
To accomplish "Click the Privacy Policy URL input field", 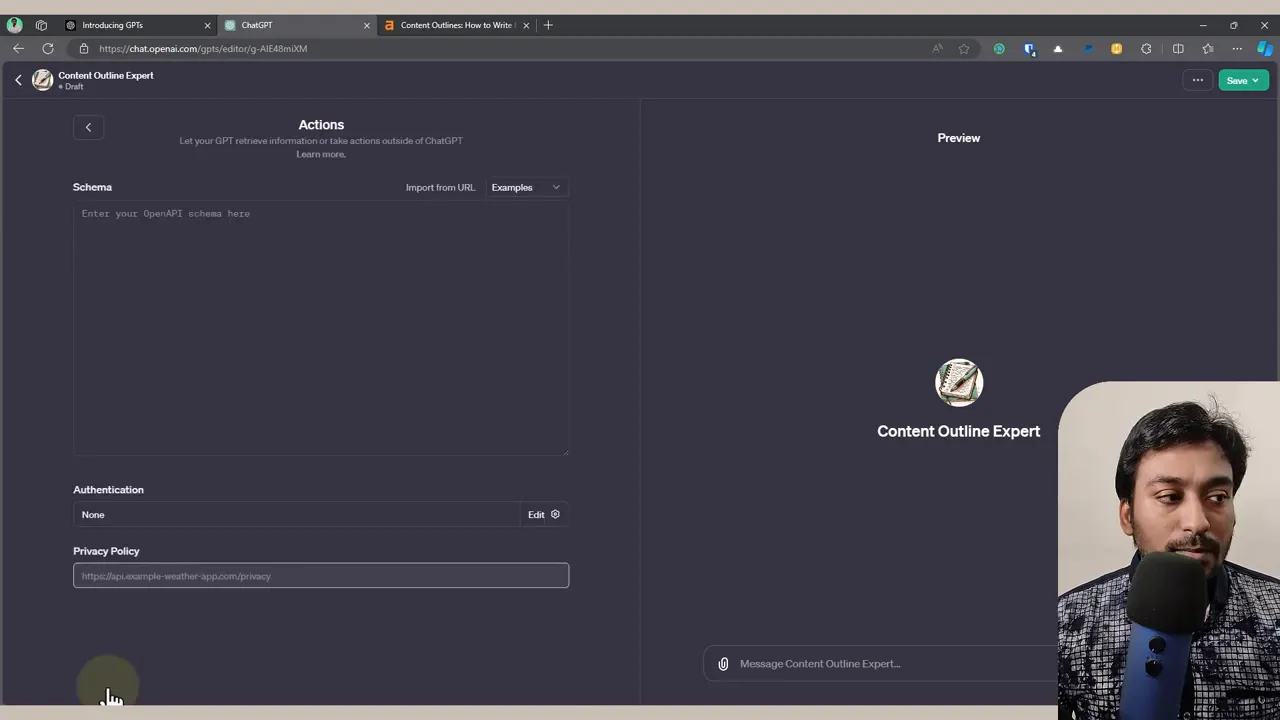I will (320, 575).
